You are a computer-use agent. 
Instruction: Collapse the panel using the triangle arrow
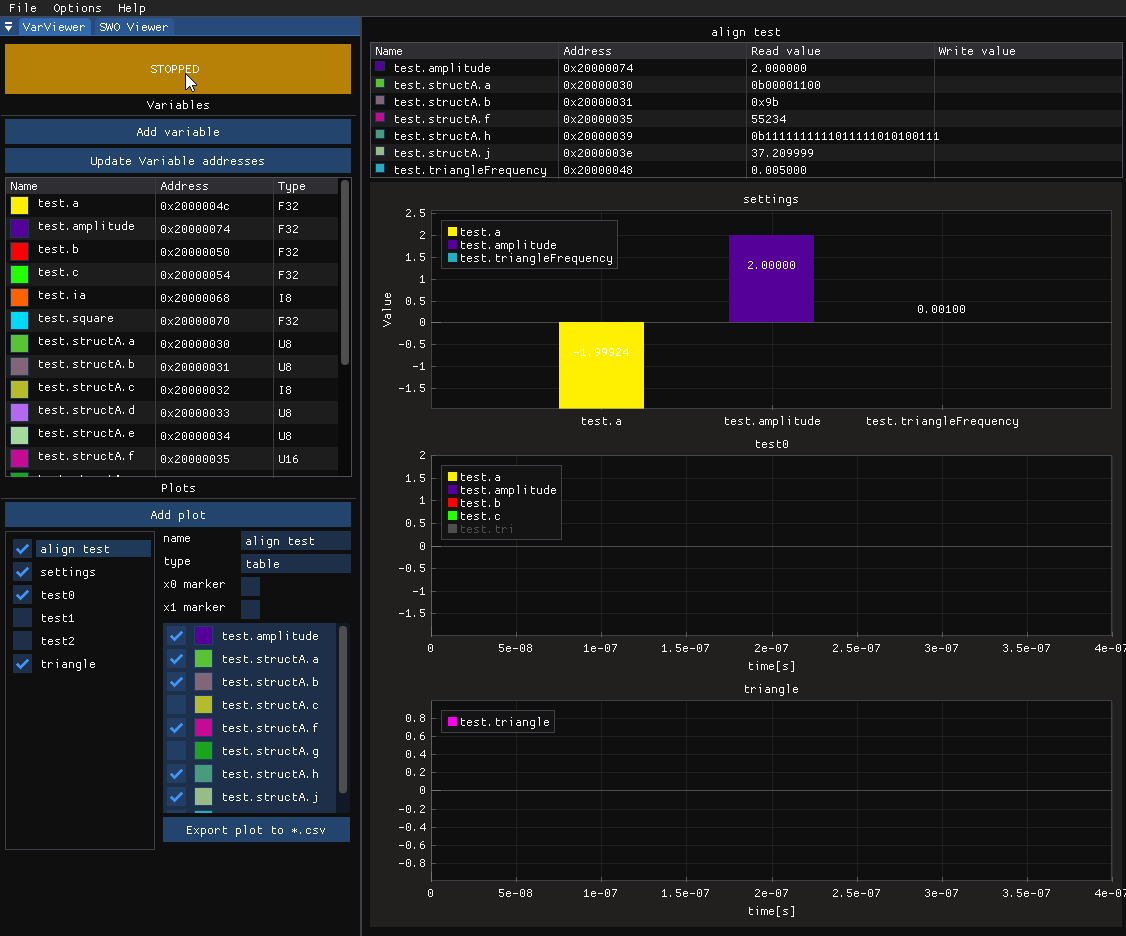point(9,27)
